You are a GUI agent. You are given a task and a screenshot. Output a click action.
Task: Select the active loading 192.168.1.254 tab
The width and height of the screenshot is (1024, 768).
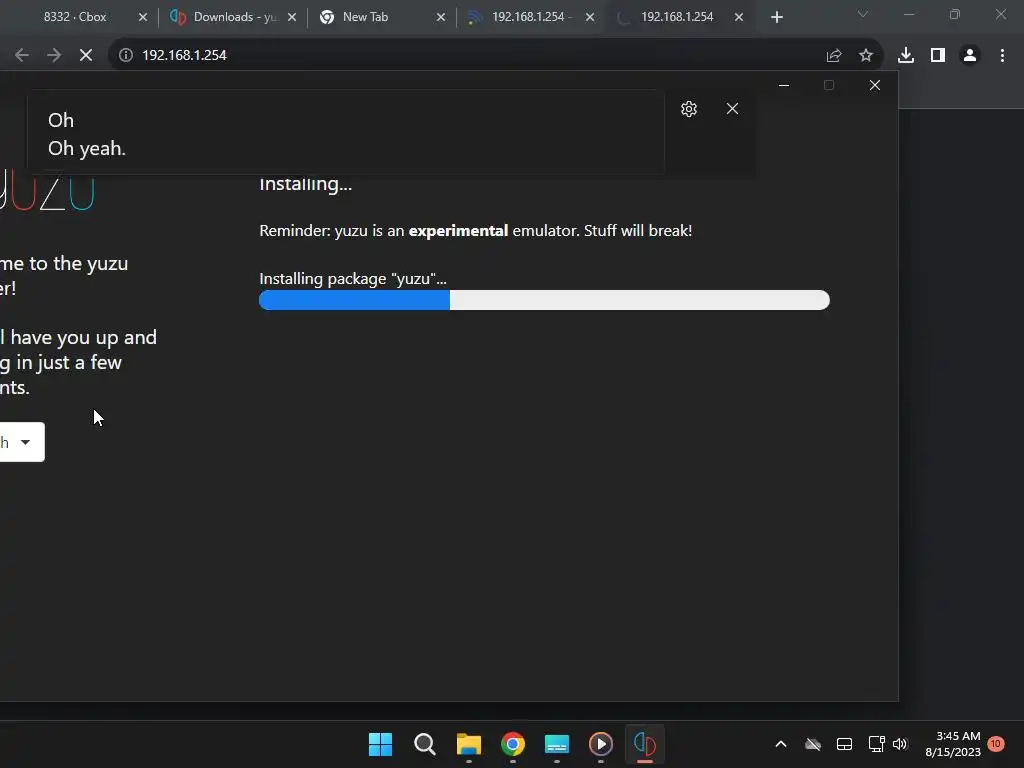click(677, 17)
